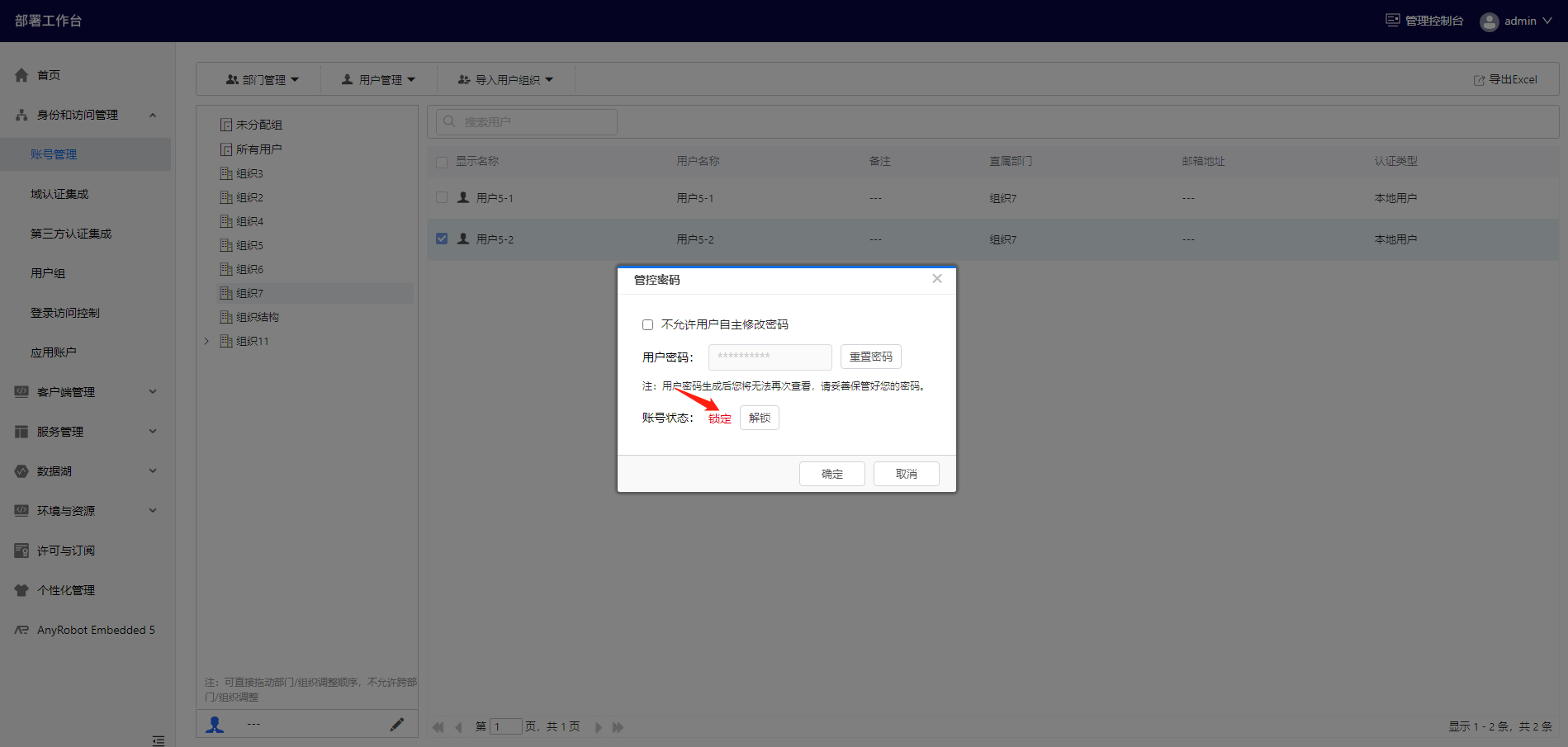Click the 用户密码 field
1568x747 pixels.
[x=770, y=357]
